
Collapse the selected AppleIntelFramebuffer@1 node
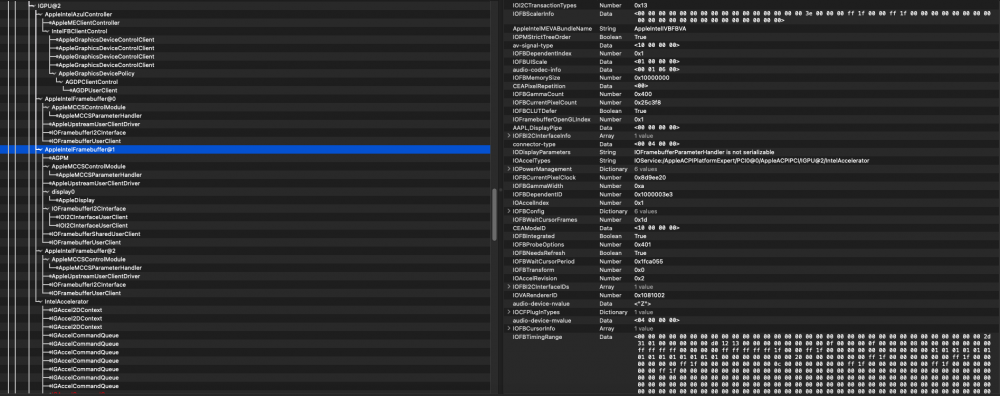coord(39,149)
